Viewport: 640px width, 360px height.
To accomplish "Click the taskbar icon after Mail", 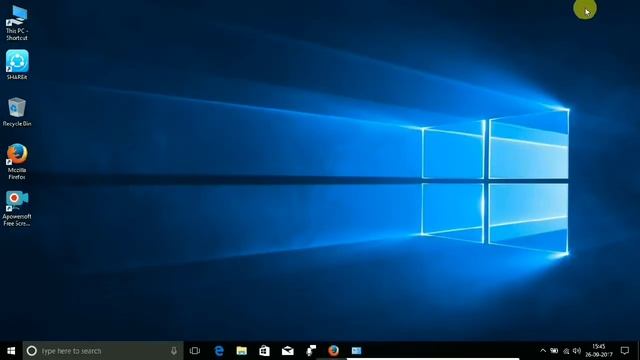I will (x=311, y=351).
